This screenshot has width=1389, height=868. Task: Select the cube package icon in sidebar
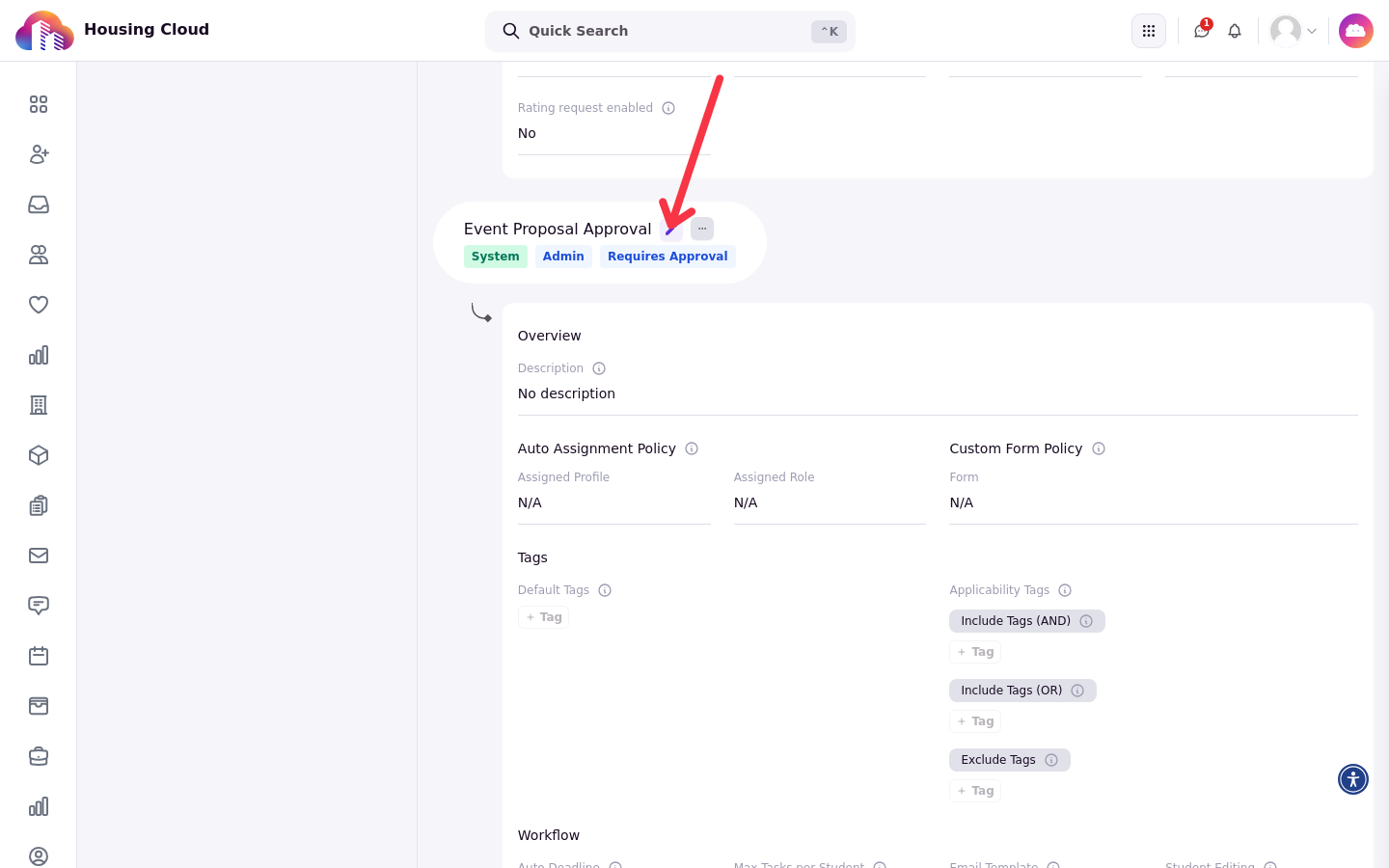[39, 455]
